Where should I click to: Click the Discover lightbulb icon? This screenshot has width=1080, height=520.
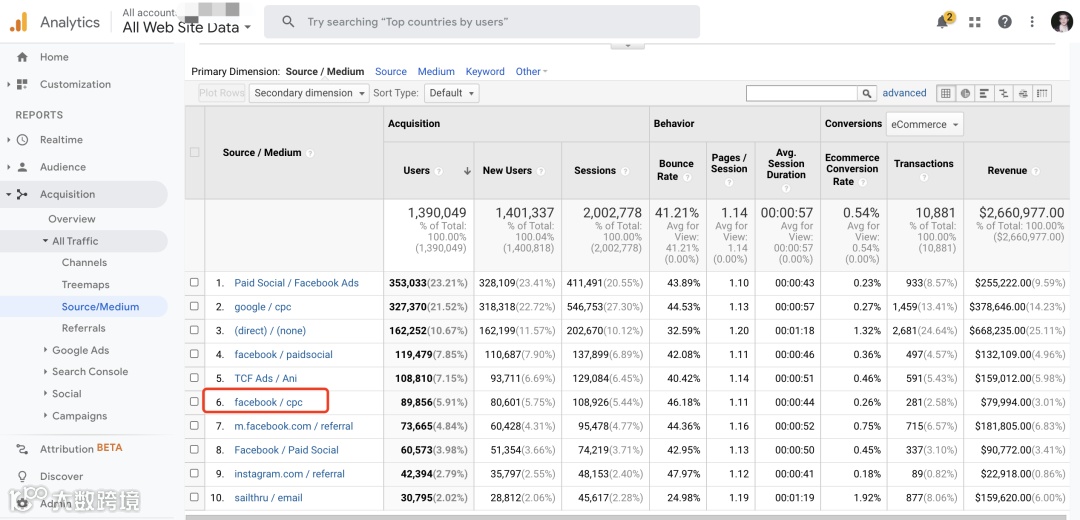coord(22,477)
